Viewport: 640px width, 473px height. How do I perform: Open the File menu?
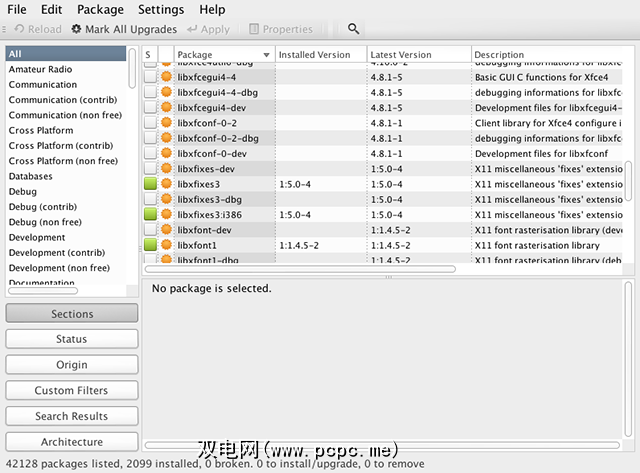[x=17, y=9]
